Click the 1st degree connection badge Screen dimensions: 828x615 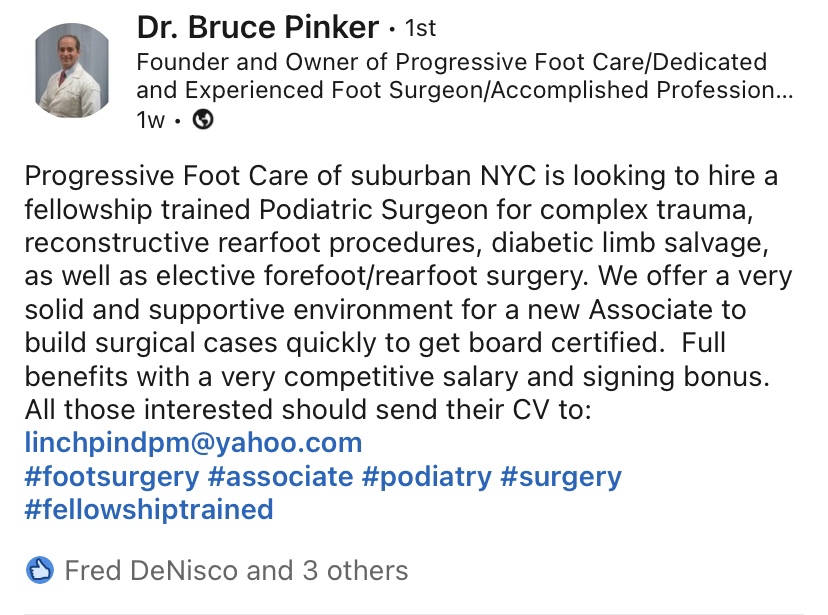click(413, 29)
